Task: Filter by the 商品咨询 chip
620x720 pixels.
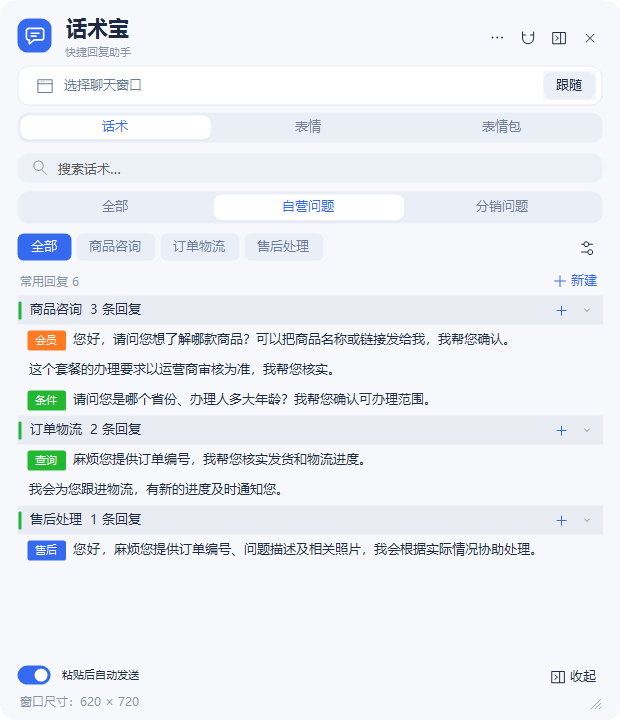Action: point(115,247)
